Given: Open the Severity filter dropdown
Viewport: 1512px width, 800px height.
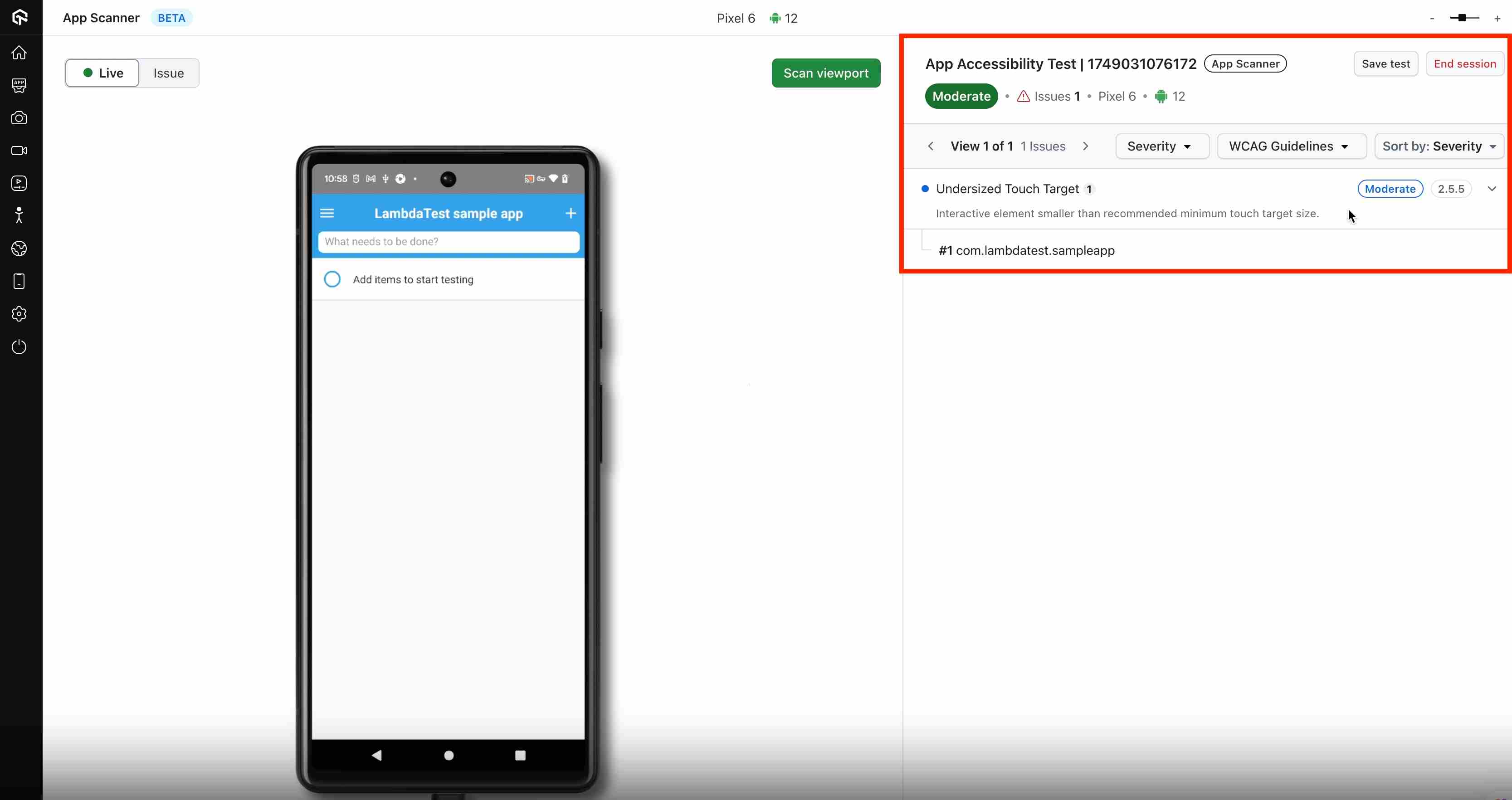Looking at the screenshot, I should coord(1162,146).
